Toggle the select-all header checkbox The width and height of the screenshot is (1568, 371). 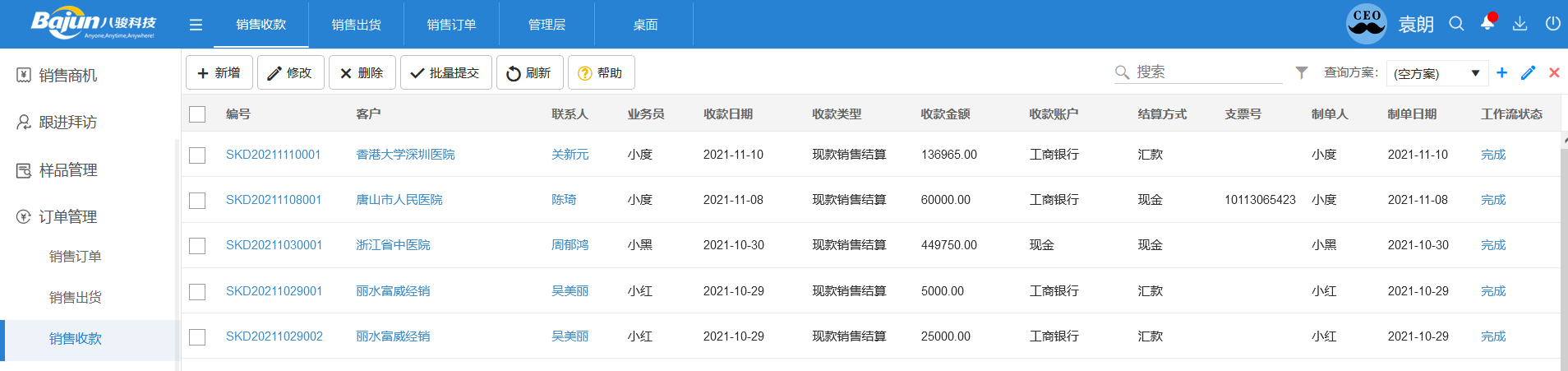click(x=197, y=114)
